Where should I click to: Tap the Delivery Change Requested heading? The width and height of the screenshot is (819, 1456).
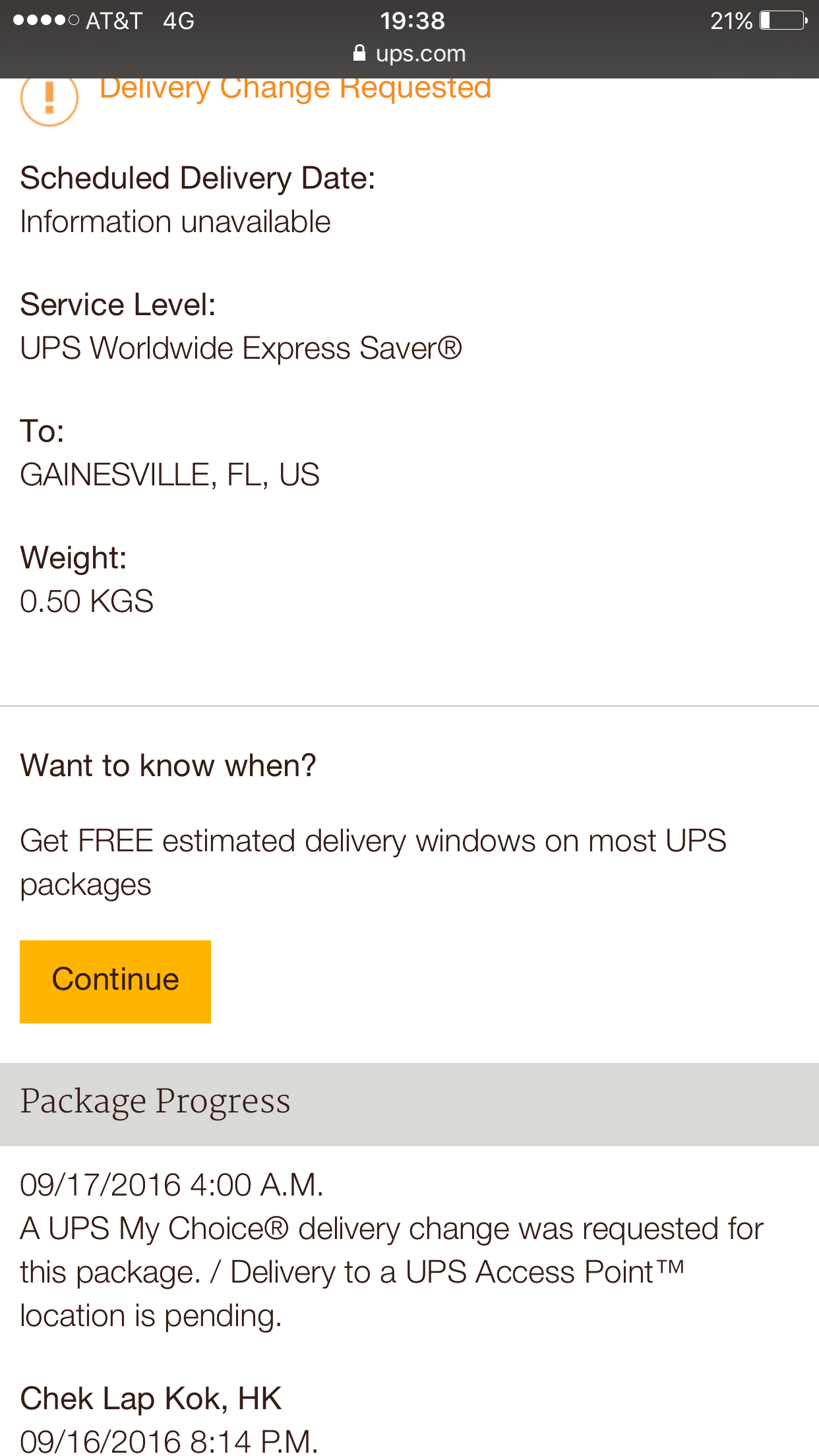pos(295,89)
